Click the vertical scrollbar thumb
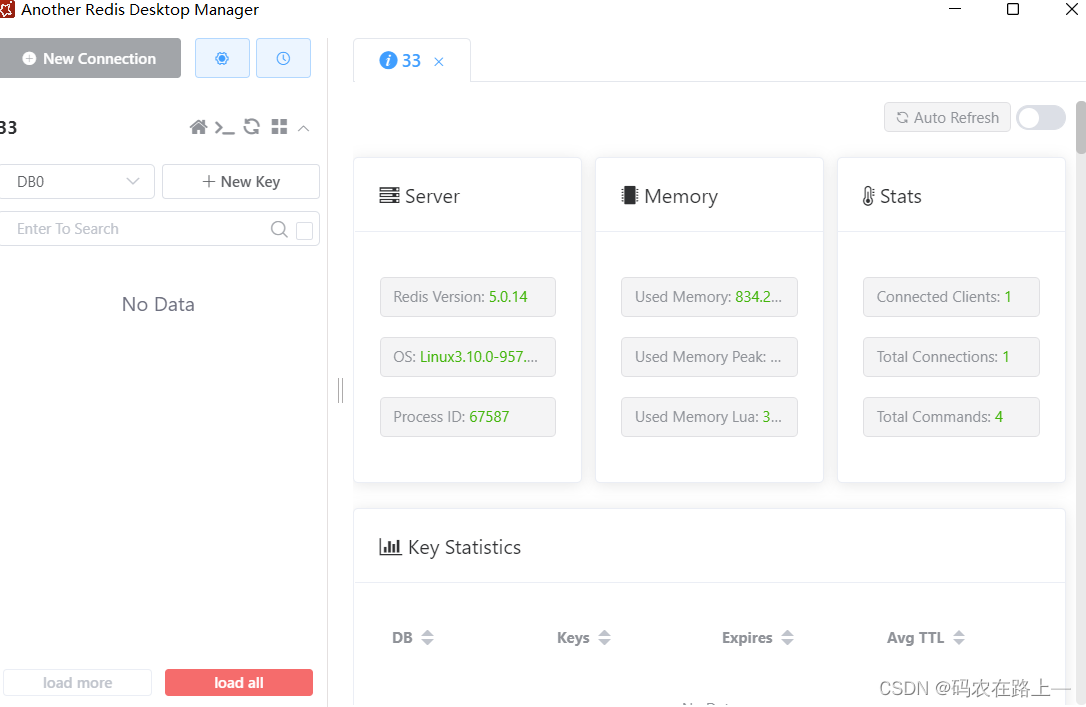This screenshot has height=707, width=1086. pos(1080,127)
